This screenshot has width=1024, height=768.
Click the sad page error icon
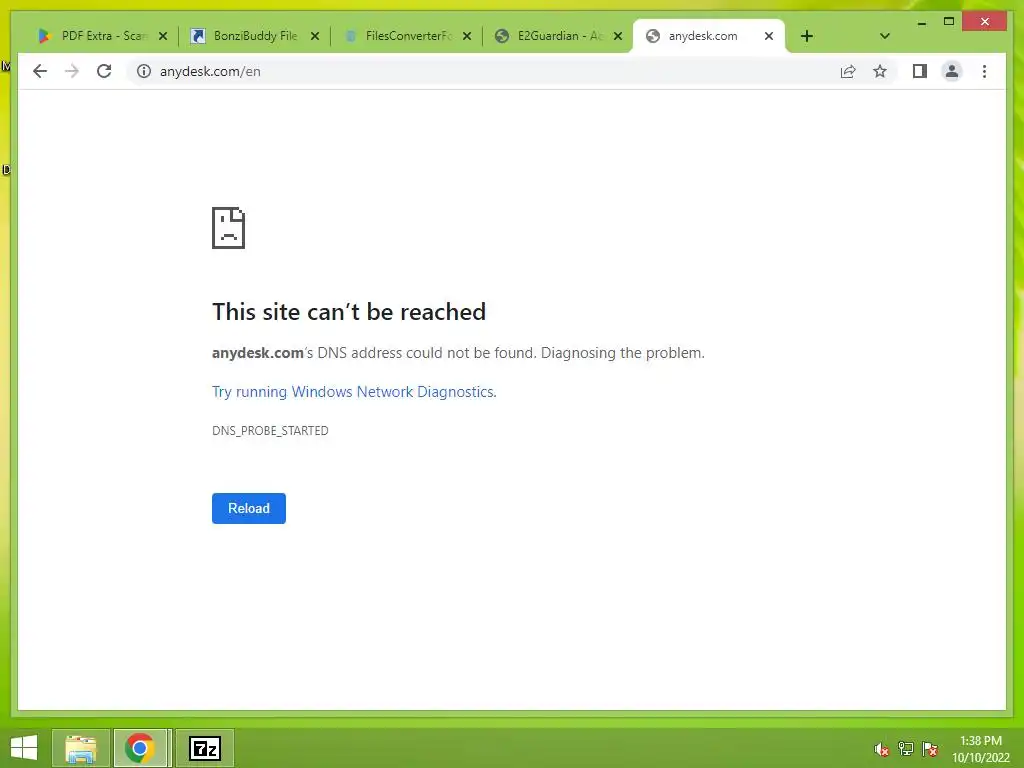(229, 228)
